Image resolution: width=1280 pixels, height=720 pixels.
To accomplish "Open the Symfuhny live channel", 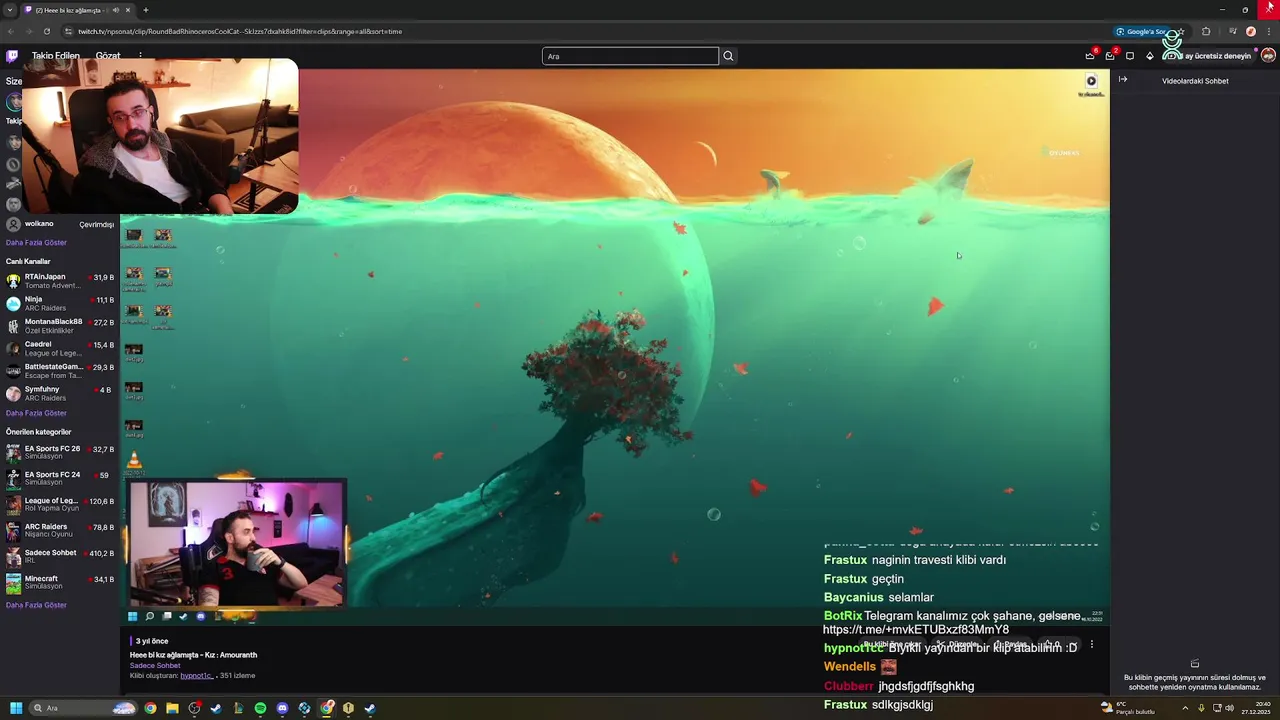I will tap(60, 394).
